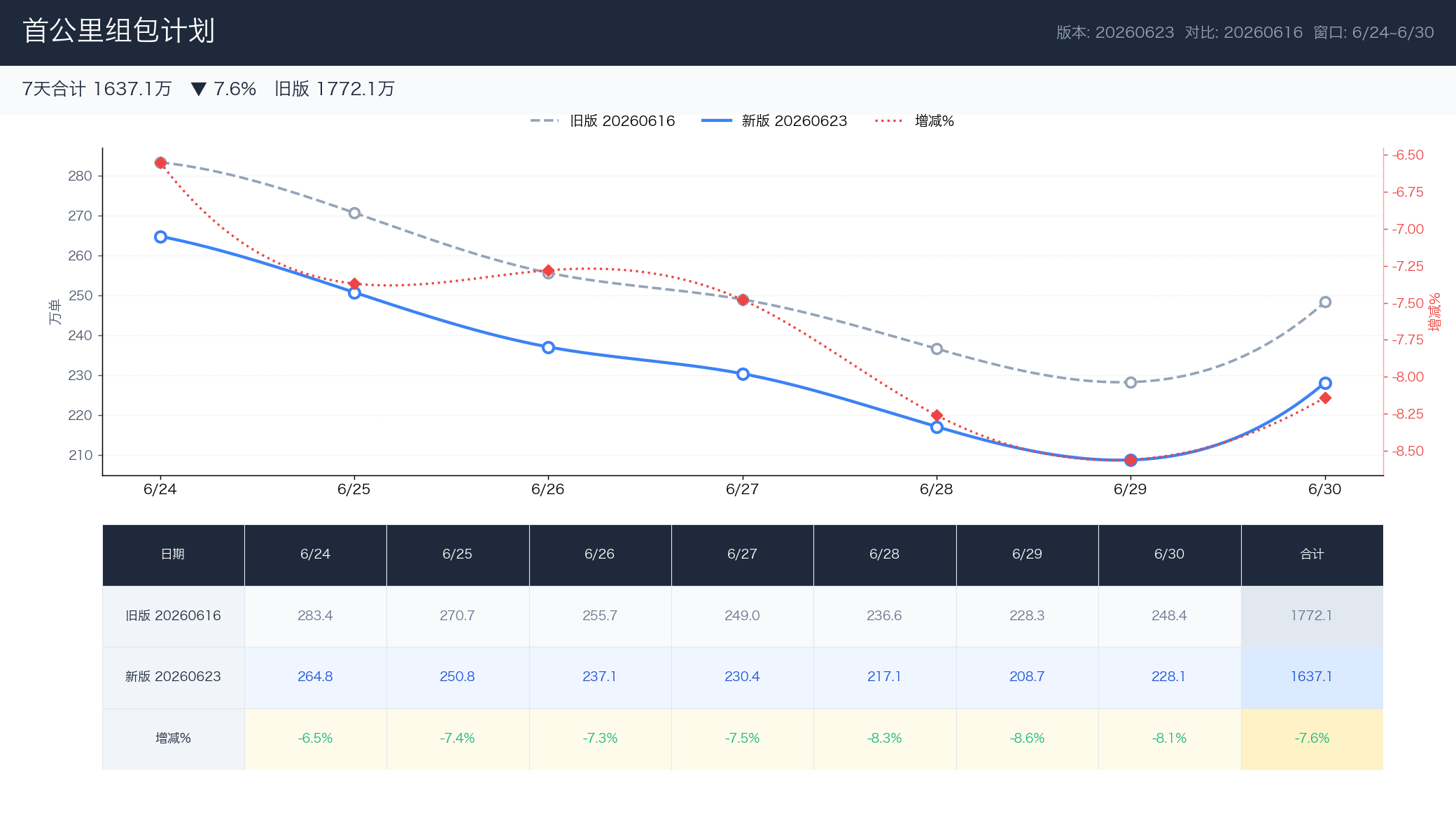Toggle the 新版 20260623 legend series
Image resolution: width=1456 pixels, height=819 pixels.
pyautogui.click(x=774, y=120)
